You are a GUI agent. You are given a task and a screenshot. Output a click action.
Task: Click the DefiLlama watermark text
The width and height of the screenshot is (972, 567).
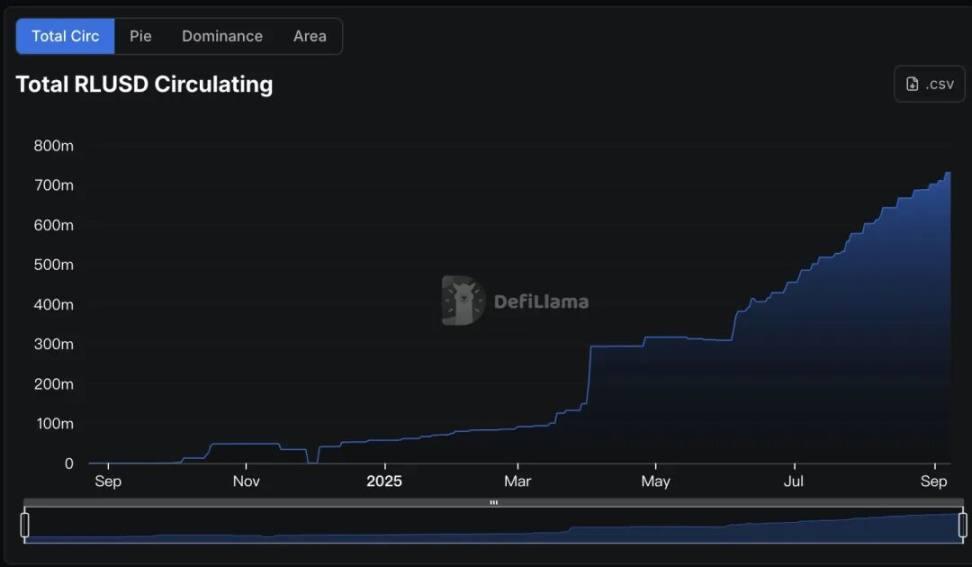[541, 302]
